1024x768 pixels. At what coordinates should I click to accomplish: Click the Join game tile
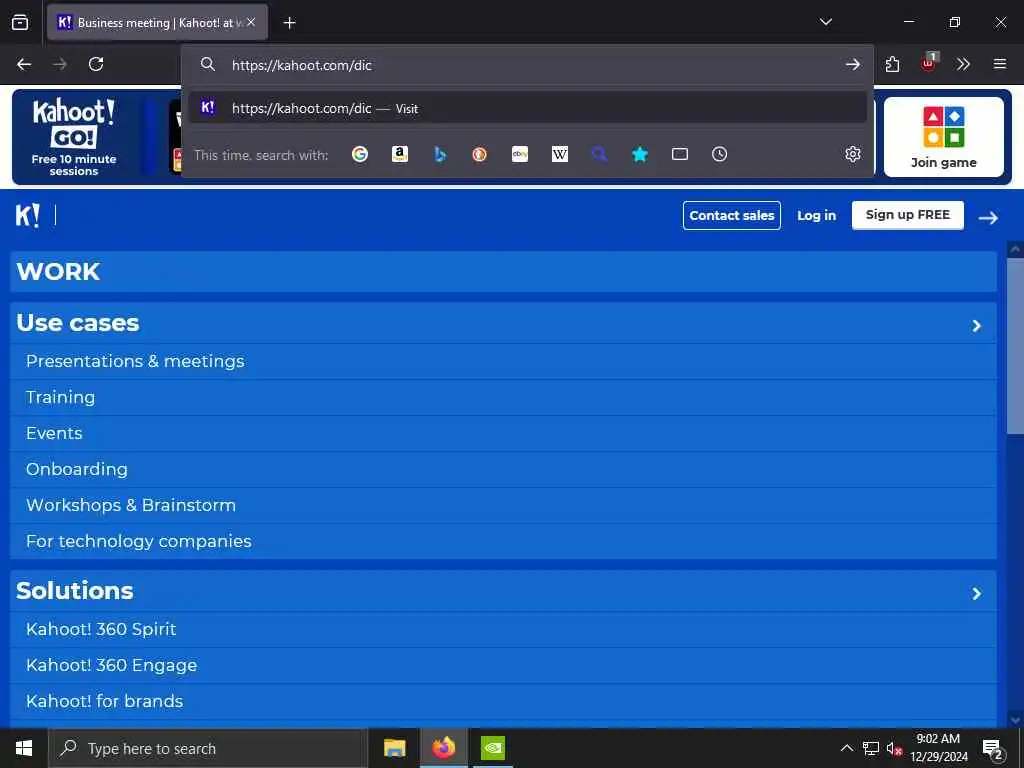point(944,137)
